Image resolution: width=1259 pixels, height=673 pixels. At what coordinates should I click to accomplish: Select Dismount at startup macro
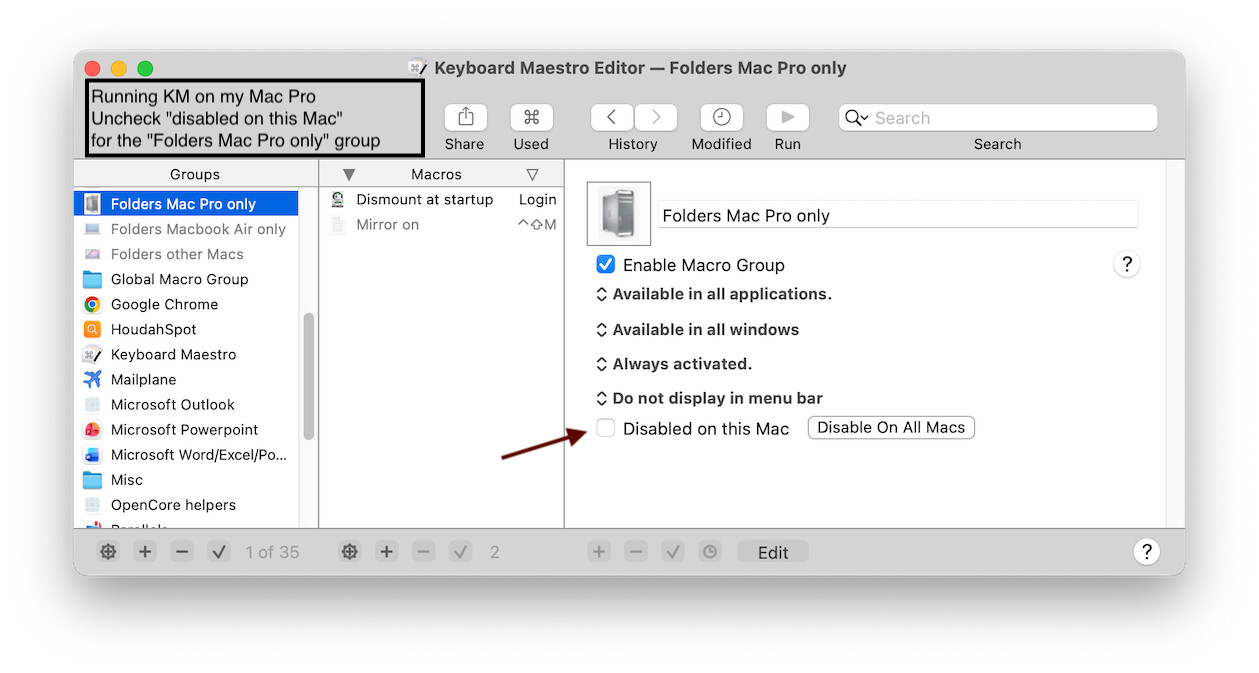(x=424, y=200)
